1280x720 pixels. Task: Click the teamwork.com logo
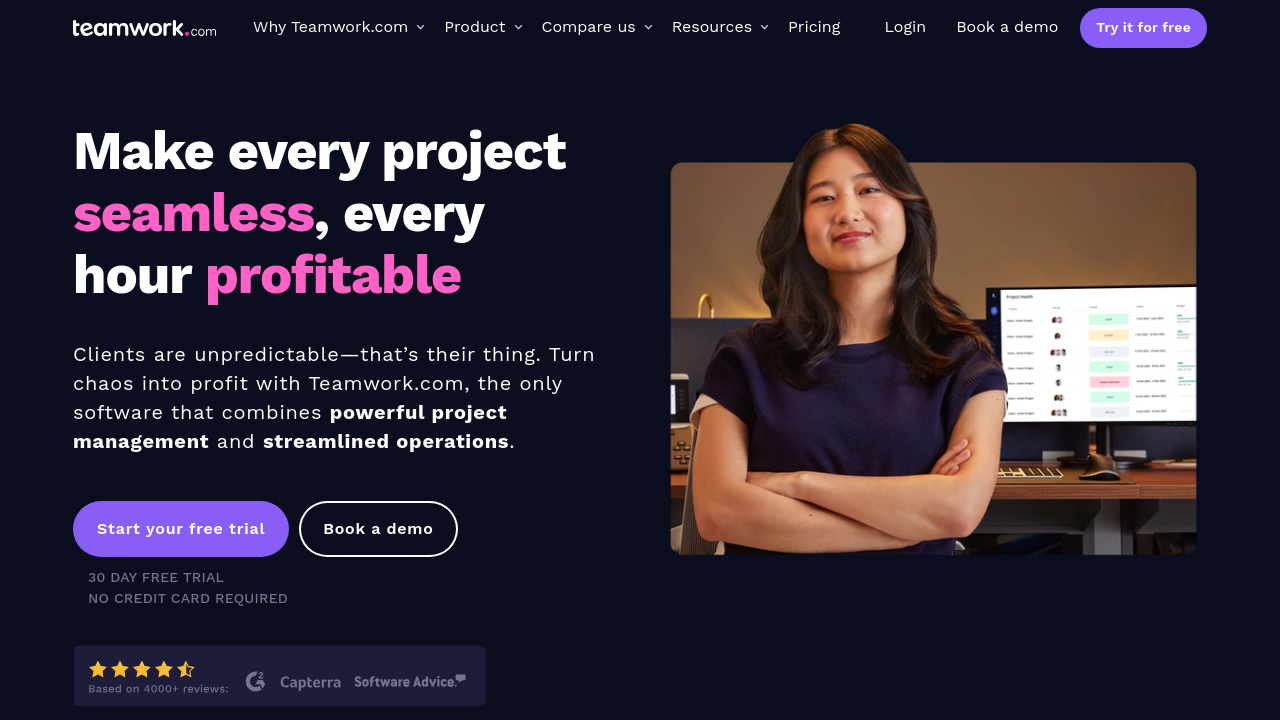click(x=144, y=28)
